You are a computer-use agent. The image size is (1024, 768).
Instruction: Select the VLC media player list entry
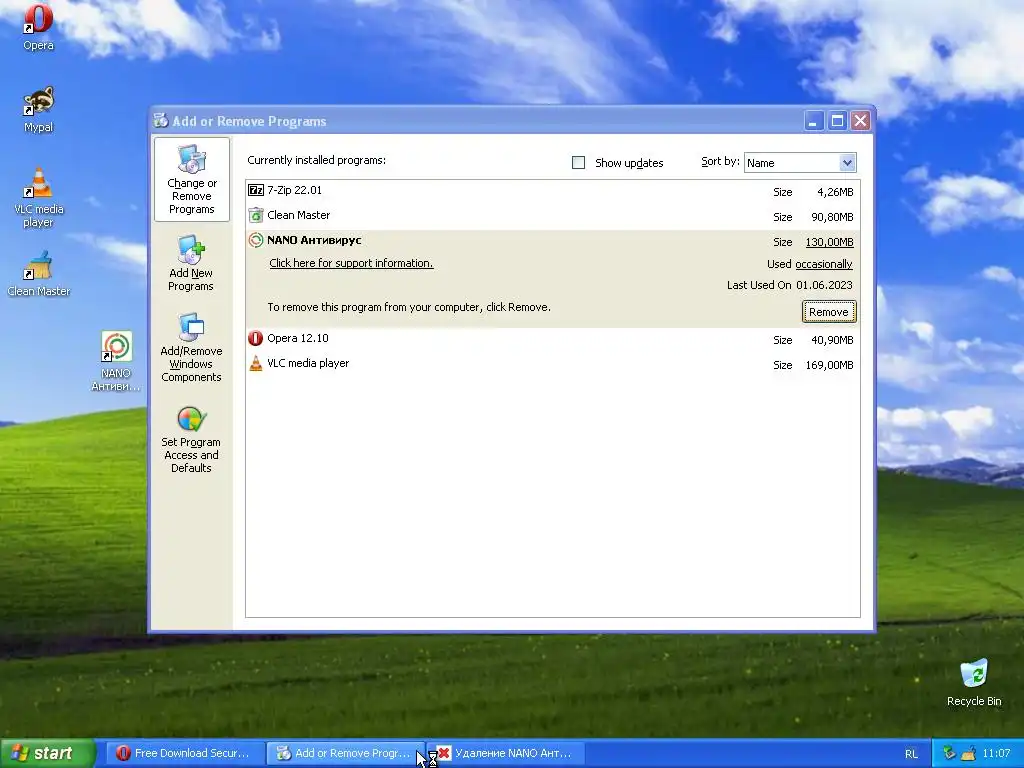552,364
